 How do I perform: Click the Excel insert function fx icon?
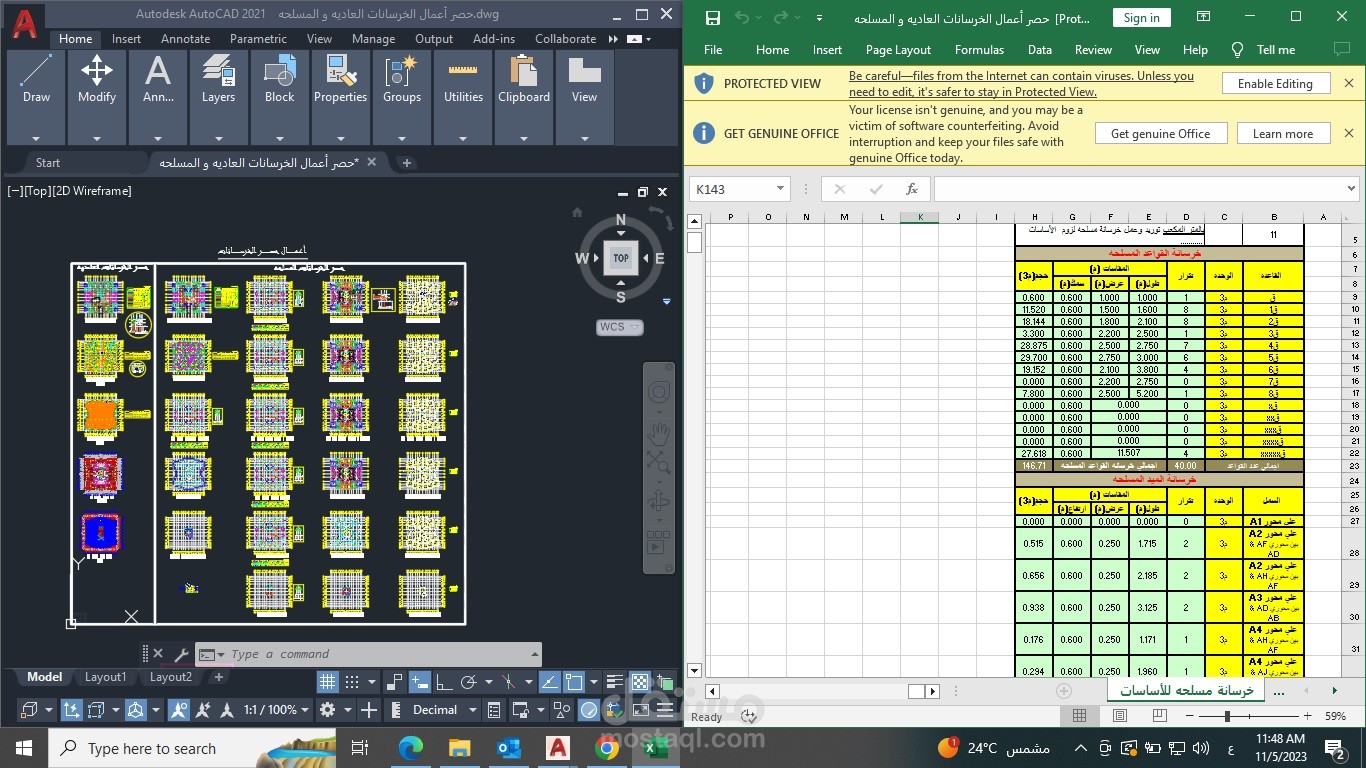(x=911, y=189)
